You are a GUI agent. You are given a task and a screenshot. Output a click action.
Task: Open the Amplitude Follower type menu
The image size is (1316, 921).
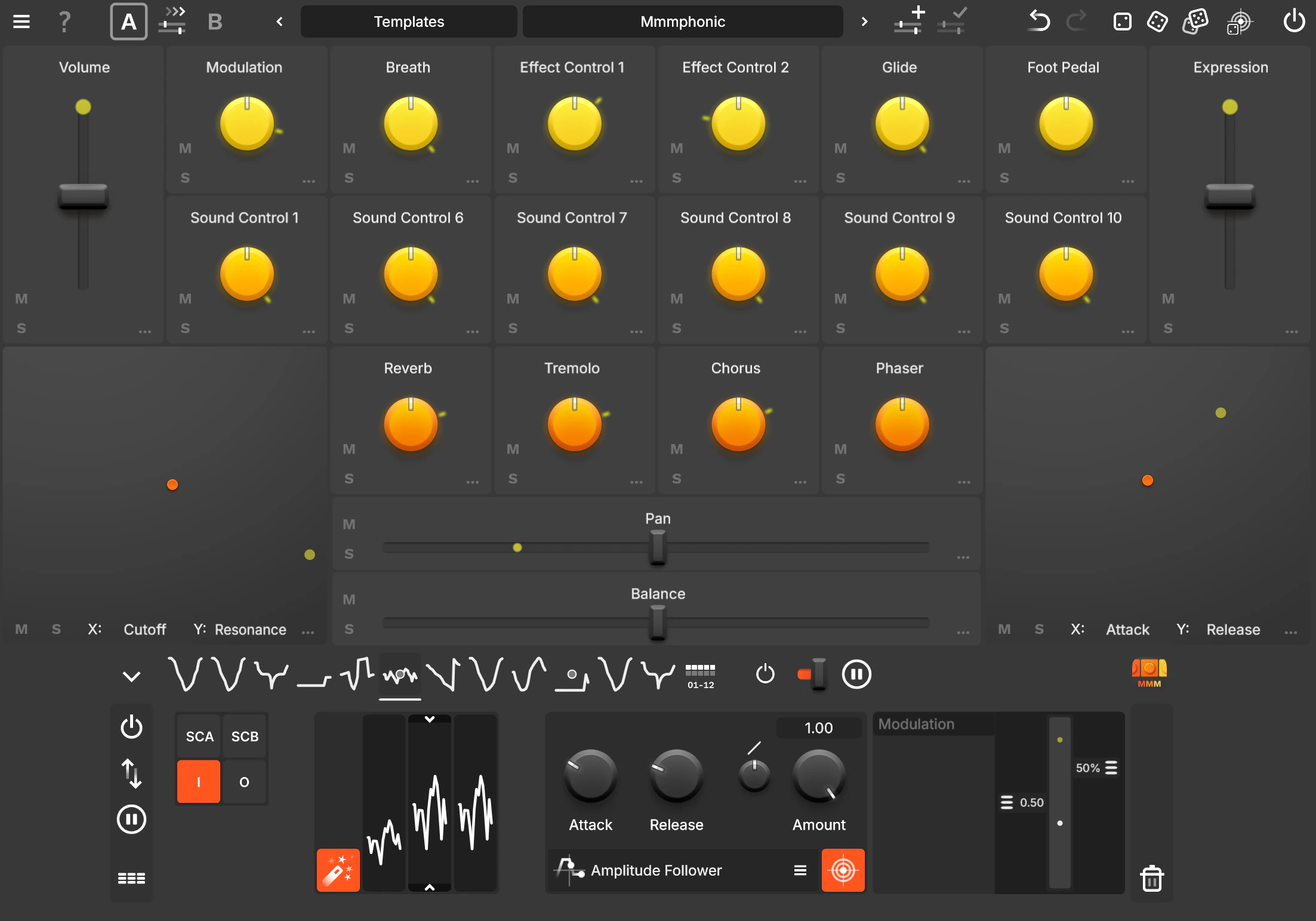tap(800, 870)
